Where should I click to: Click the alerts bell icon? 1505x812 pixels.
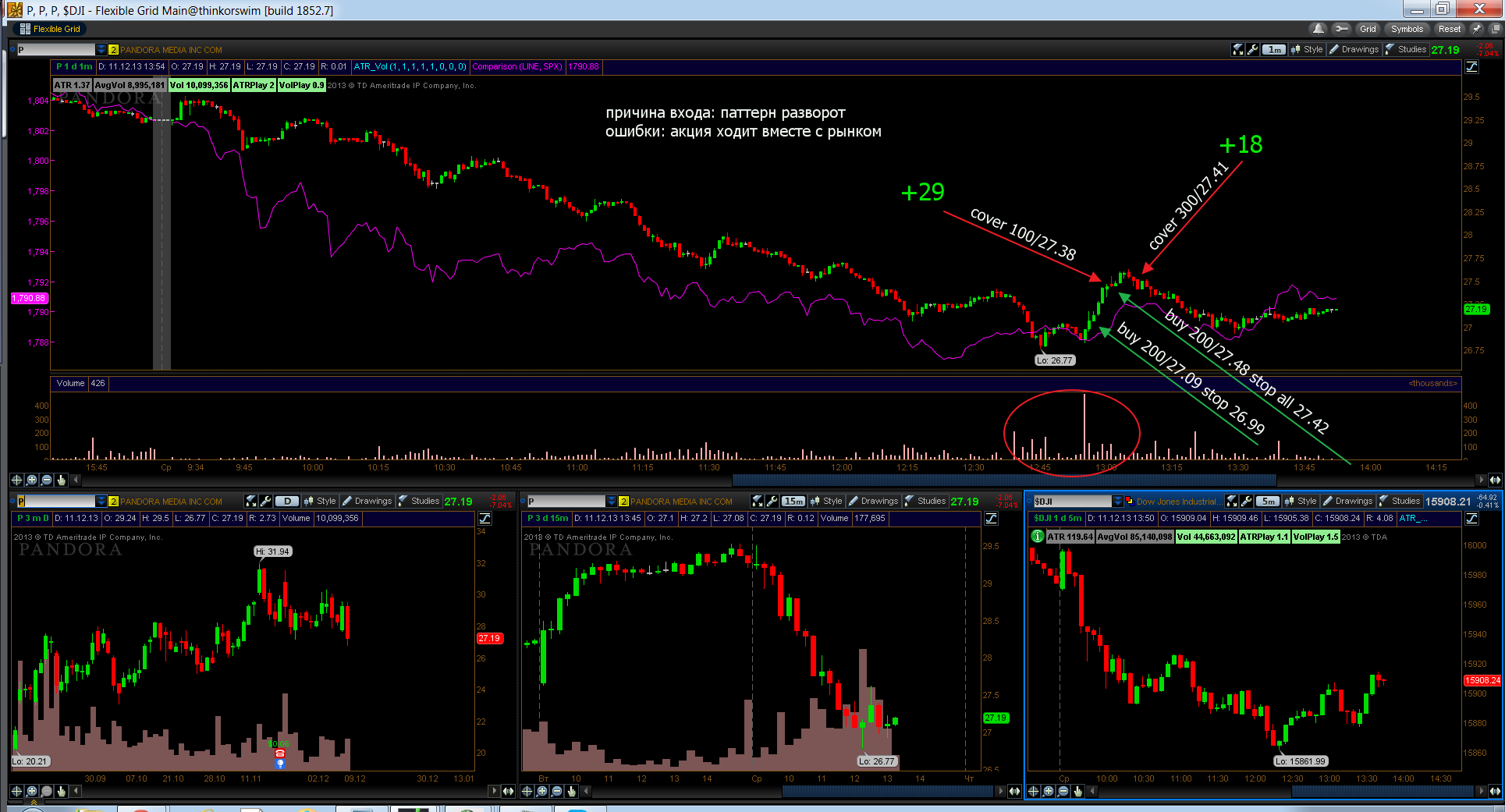click(1318, 29)
